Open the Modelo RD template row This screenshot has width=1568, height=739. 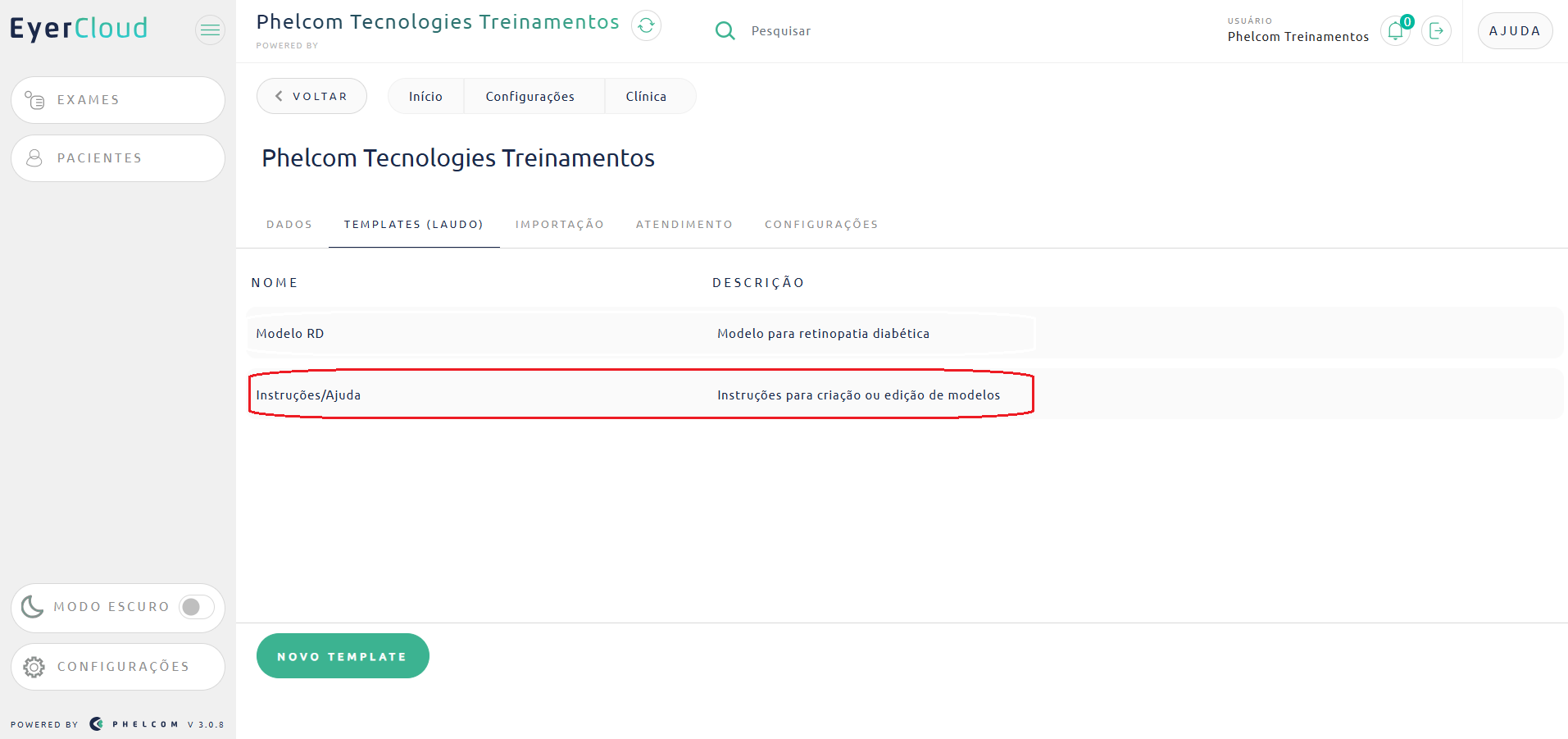pos(905,333)
